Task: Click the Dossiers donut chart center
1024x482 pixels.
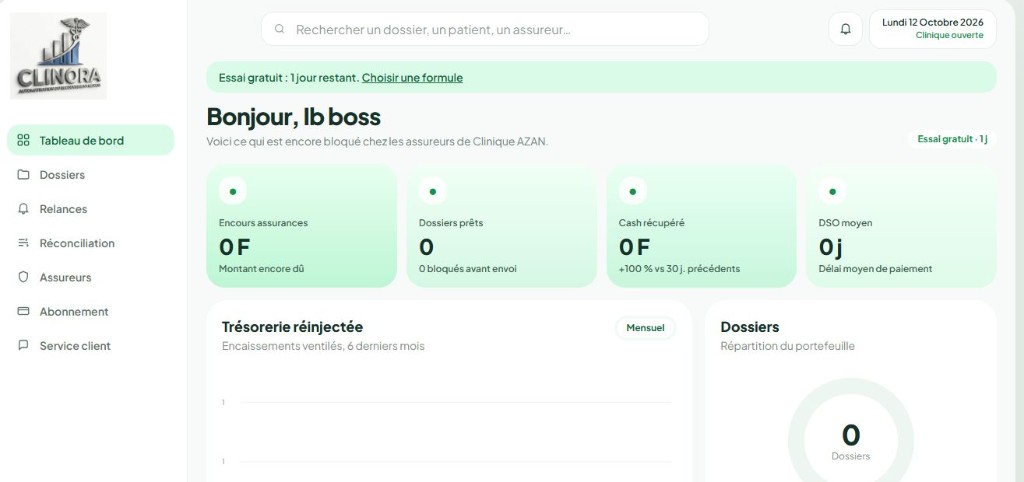Action: tap(850, 441)
